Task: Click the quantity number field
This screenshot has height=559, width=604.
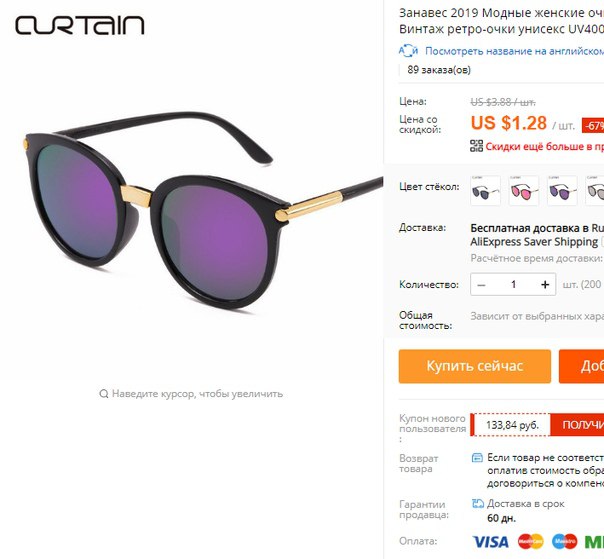Action: [x=513, y=285]
